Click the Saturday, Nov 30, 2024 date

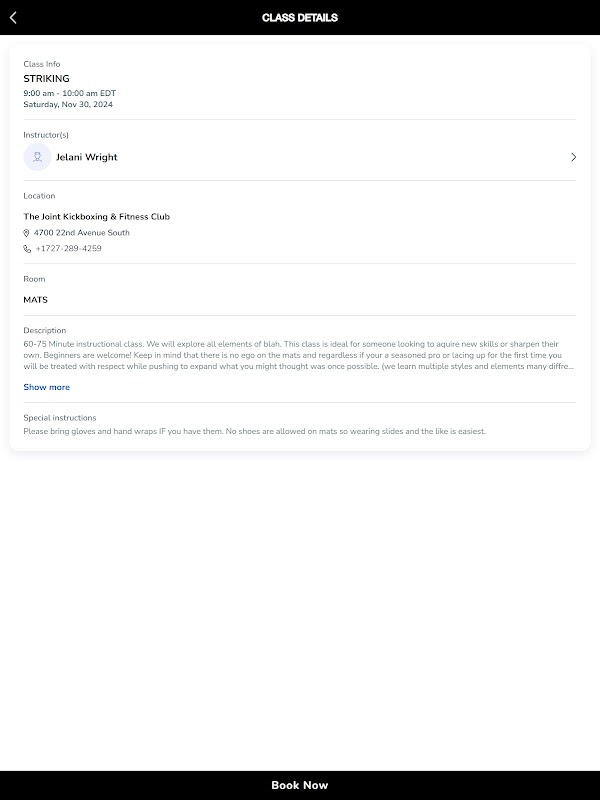[68, 104]
